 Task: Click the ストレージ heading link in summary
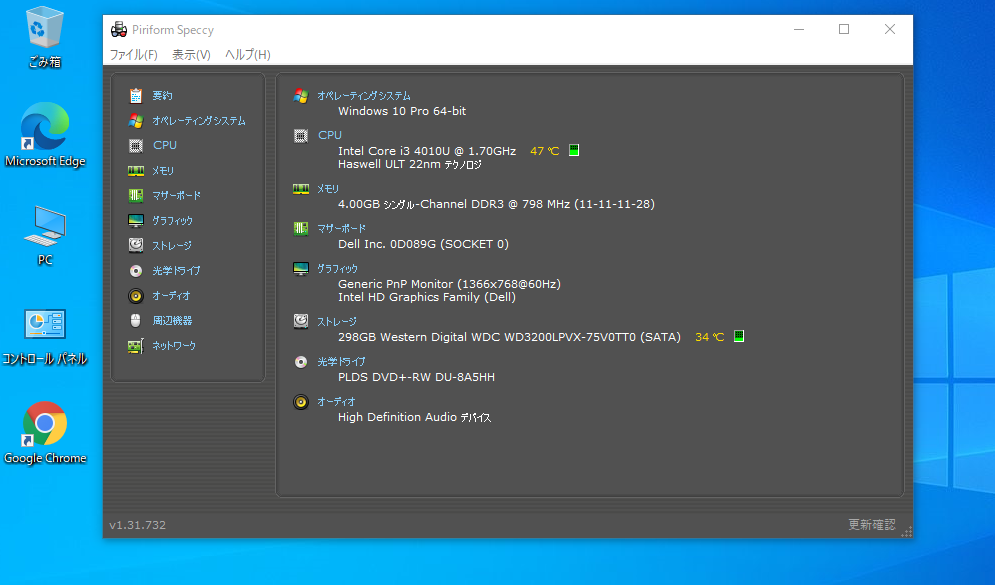(x=337, y=322)
